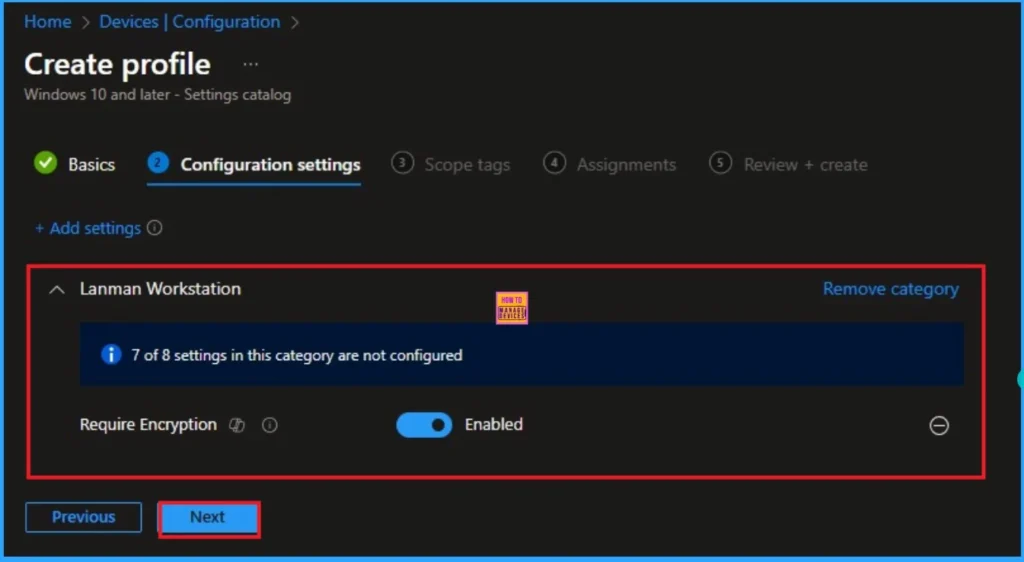Open the Scope tags tab
The width and height of the screenshot is (1024, 562).
click(x=466, y=165)
